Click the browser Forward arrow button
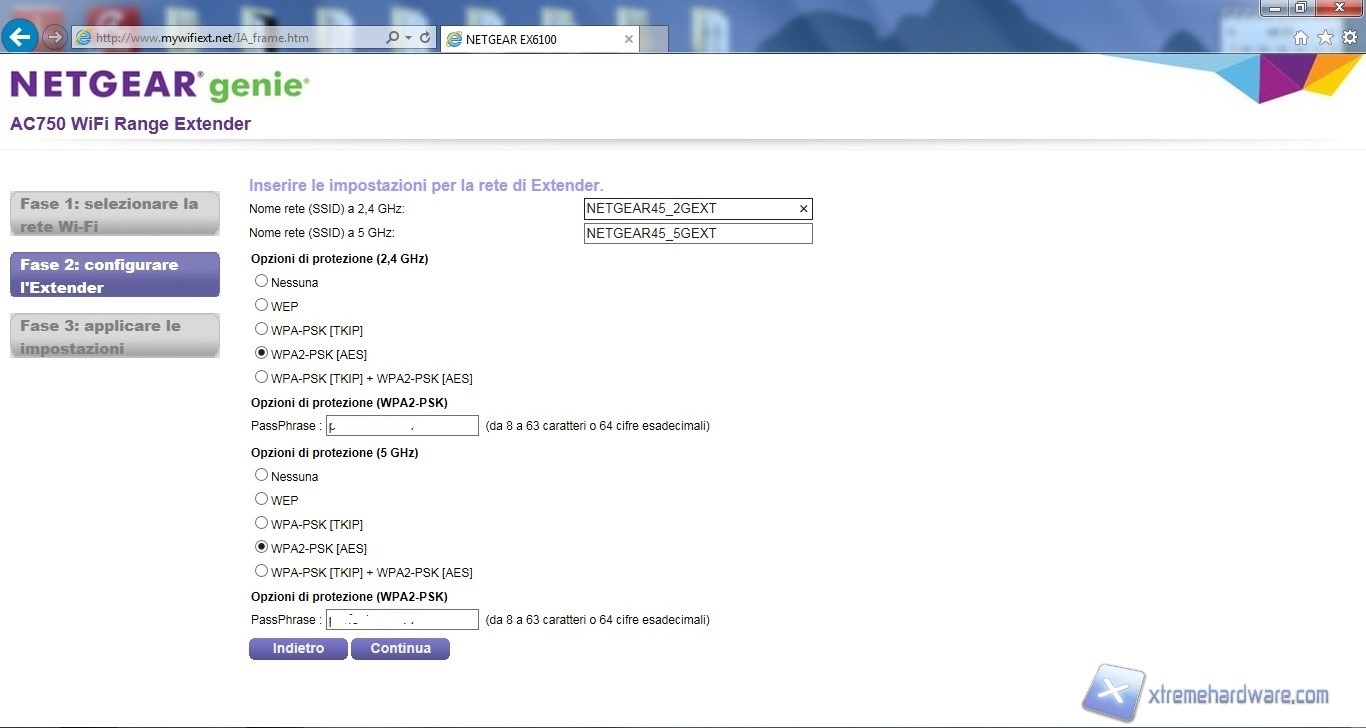Screen dimensions: 1366x728 [x=54, y=38]
